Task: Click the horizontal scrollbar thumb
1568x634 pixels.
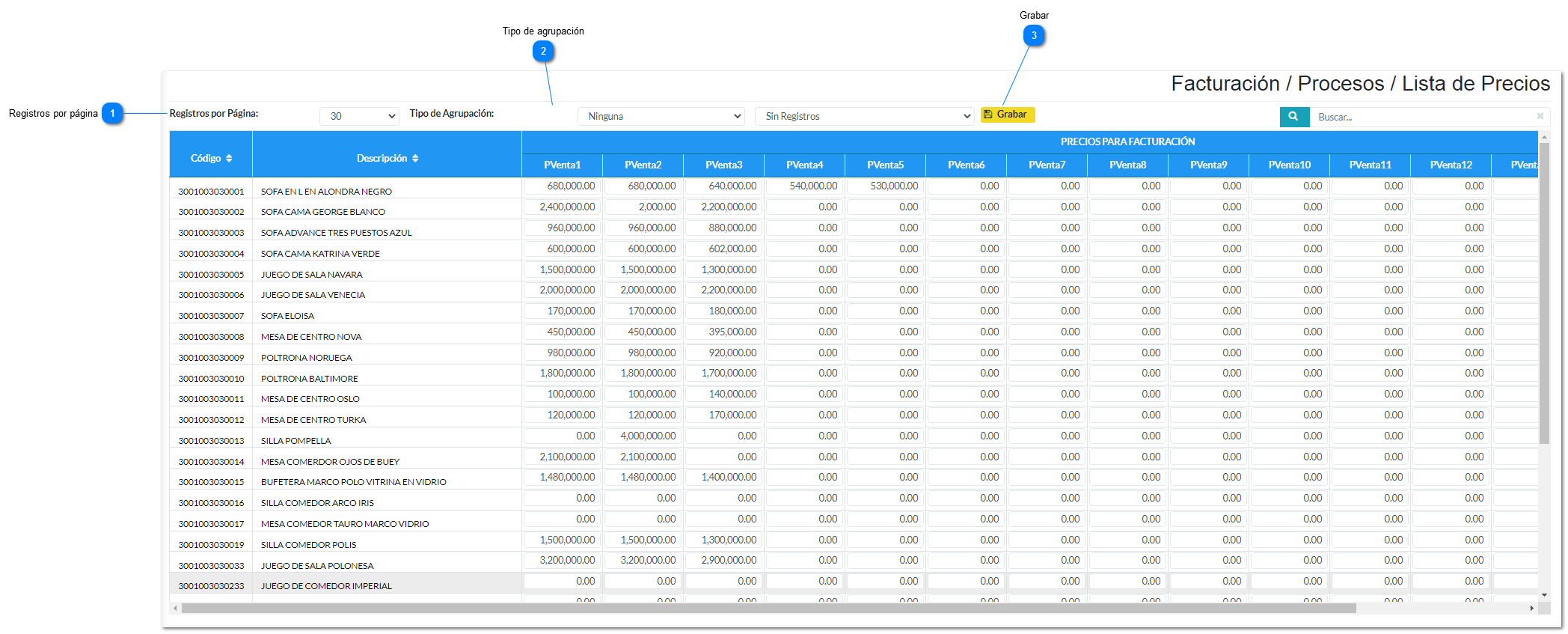Action: coord(768,609)
